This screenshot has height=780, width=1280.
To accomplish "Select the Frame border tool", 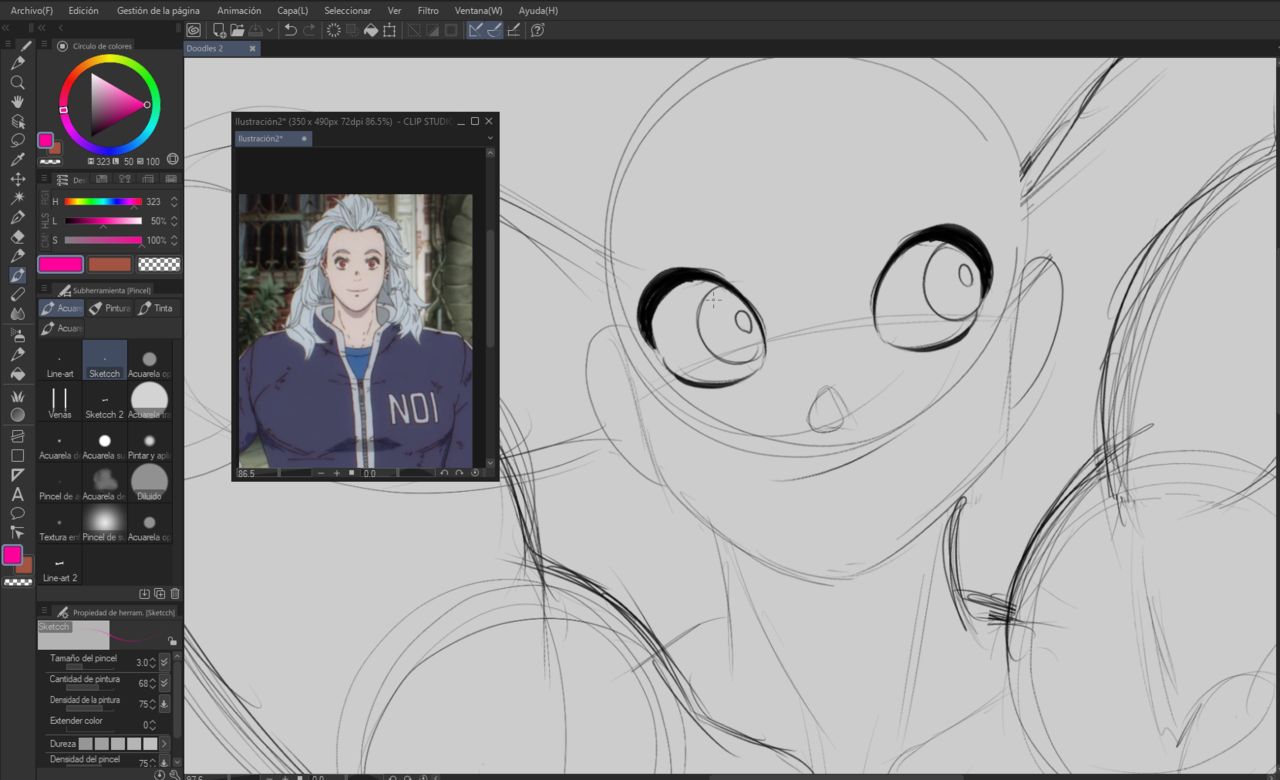I will (x=17, y=436).
